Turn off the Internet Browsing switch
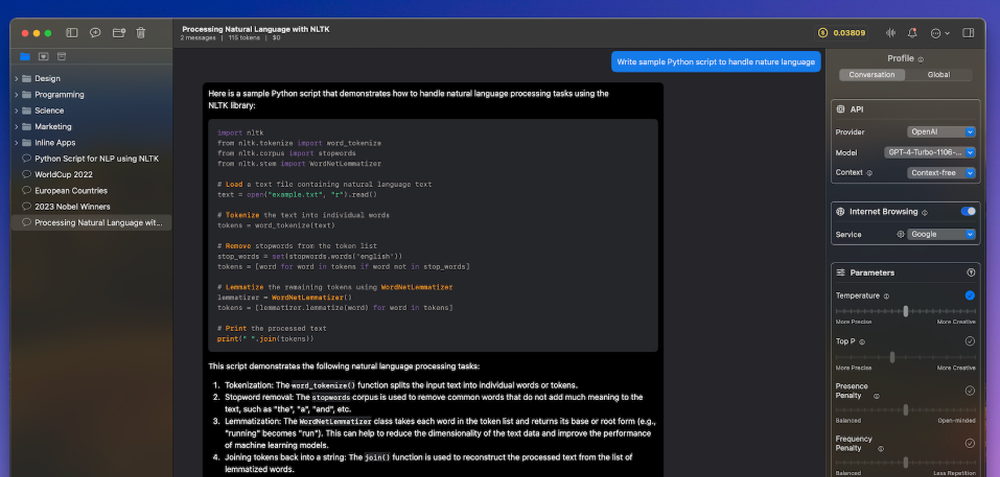The width and height of the screenshot is (1000, 477). [968, 211]
